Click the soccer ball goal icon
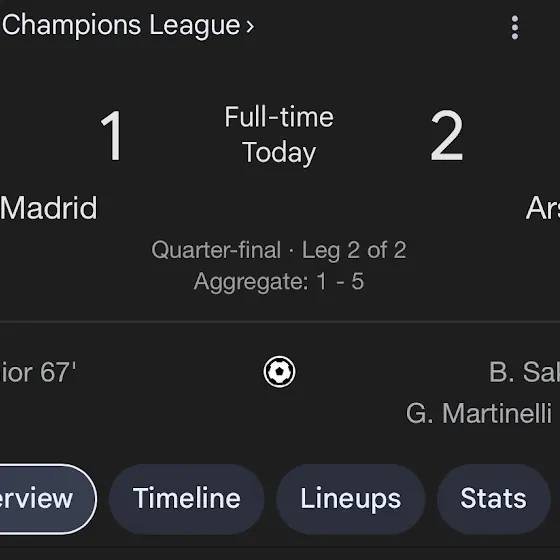This screenshot has height=560, width=560. point(279,372)
